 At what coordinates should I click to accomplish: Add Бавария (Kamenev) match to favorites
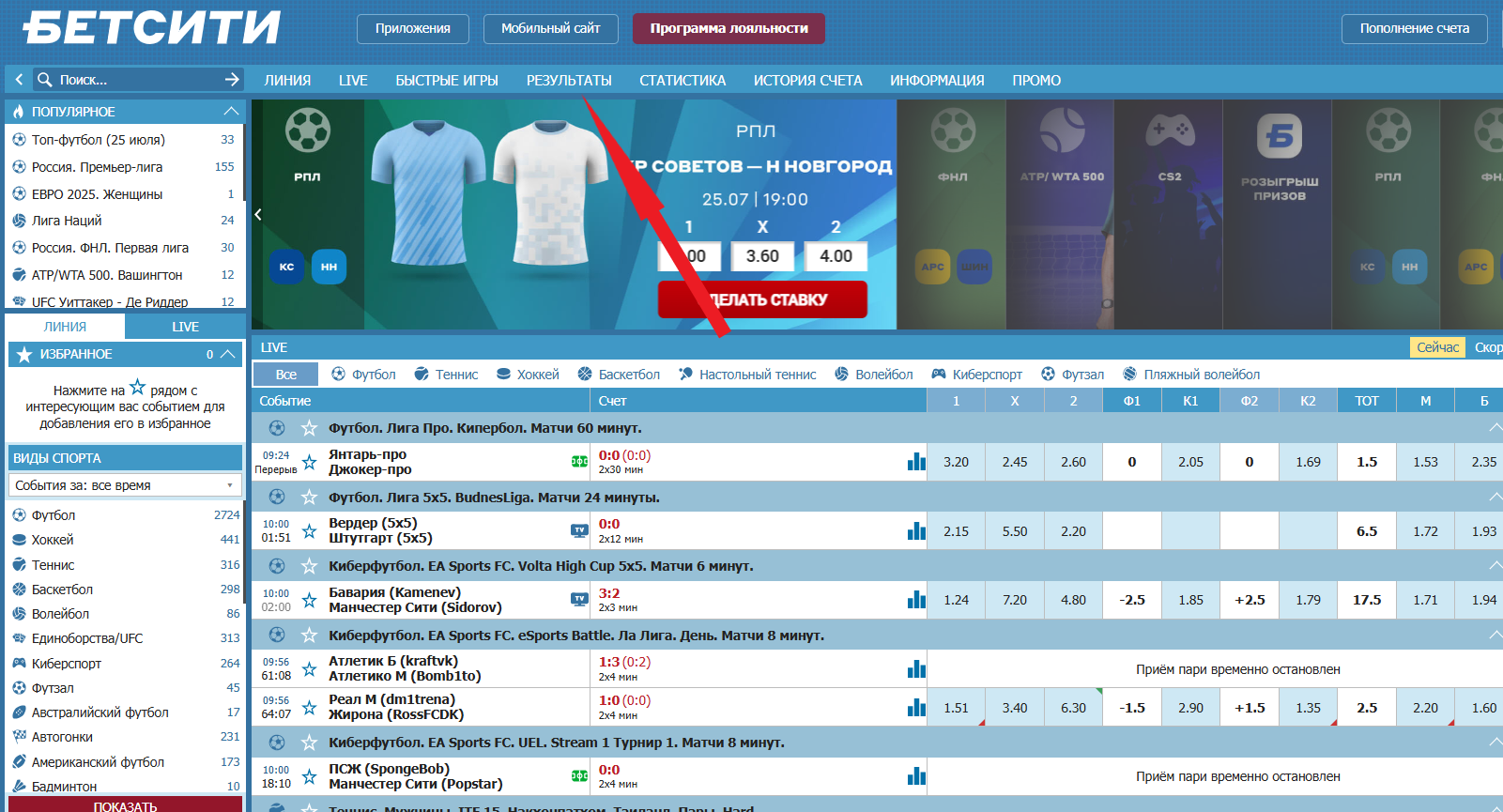[x=309, y=600]
